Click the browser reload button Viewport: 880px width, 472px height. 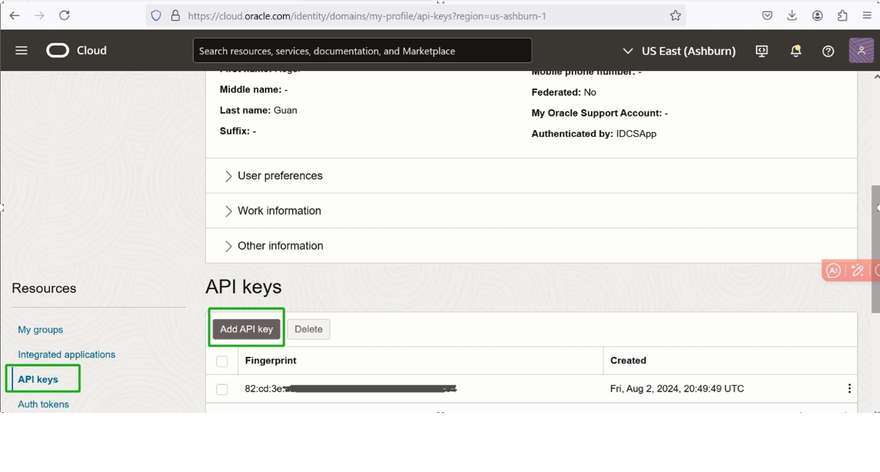click(x=64, y=16)
